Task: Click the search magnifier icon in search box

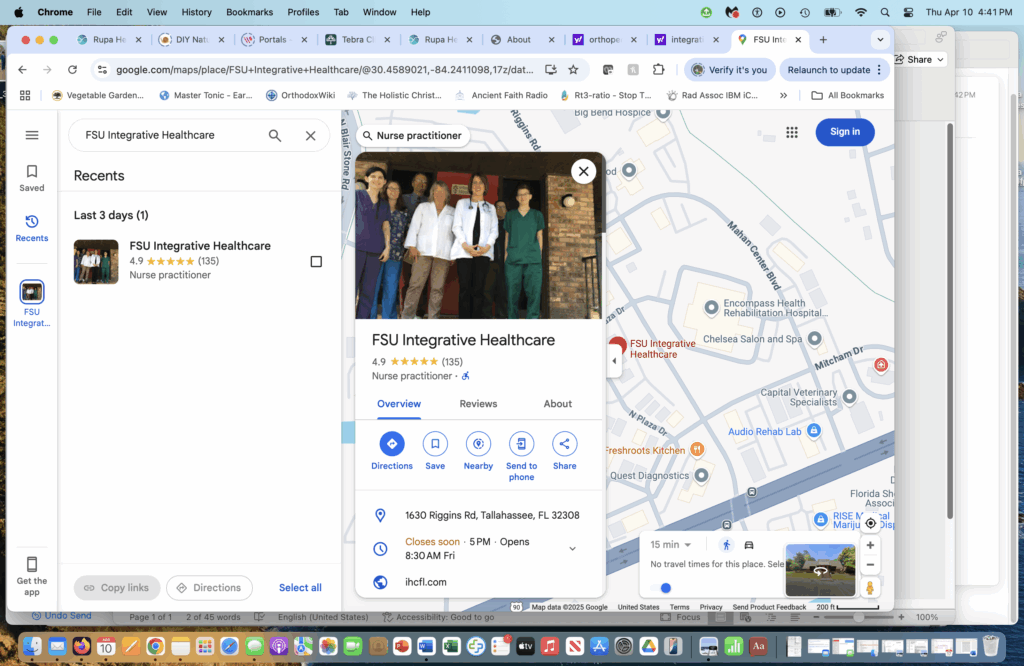Action: click(275, 135)
